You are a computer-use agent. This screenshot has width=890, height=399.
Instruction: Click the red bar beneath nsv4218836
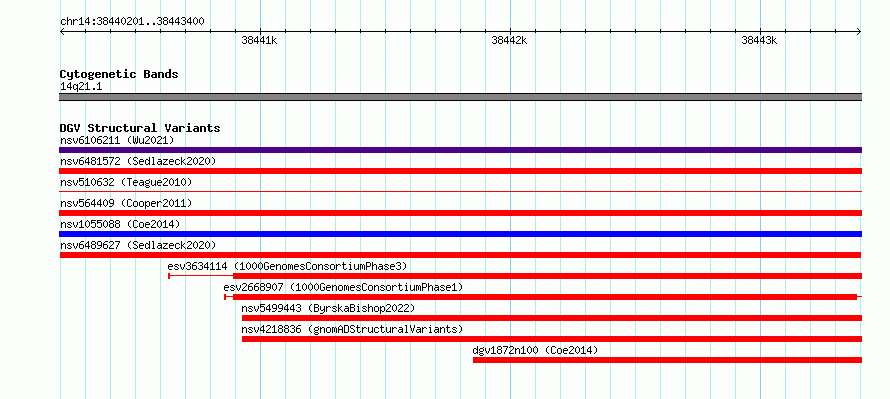coord(552,339)
